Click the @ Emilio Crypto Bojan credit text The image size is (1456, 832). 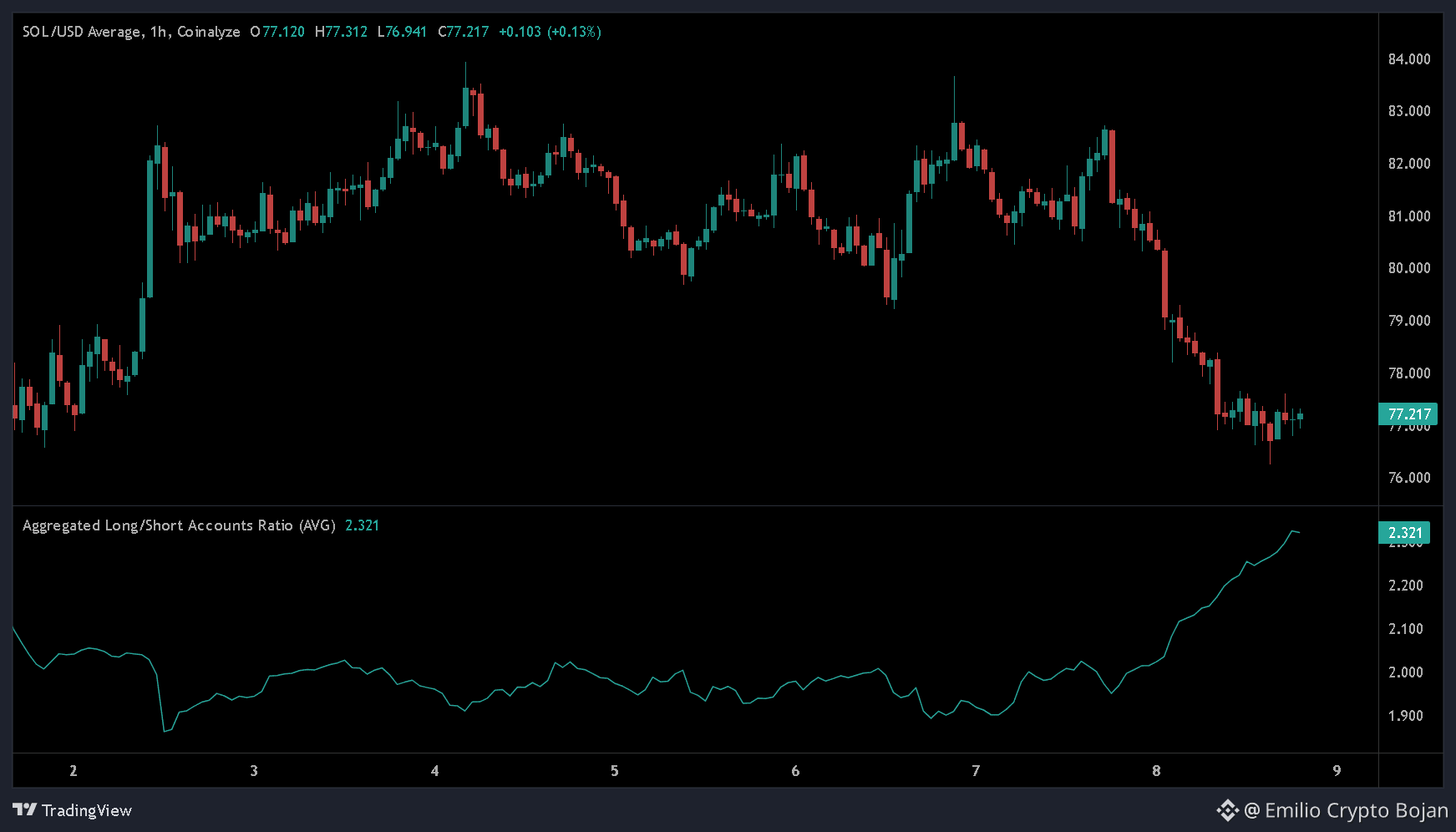pyautogui.click(x=1346, y=810)
